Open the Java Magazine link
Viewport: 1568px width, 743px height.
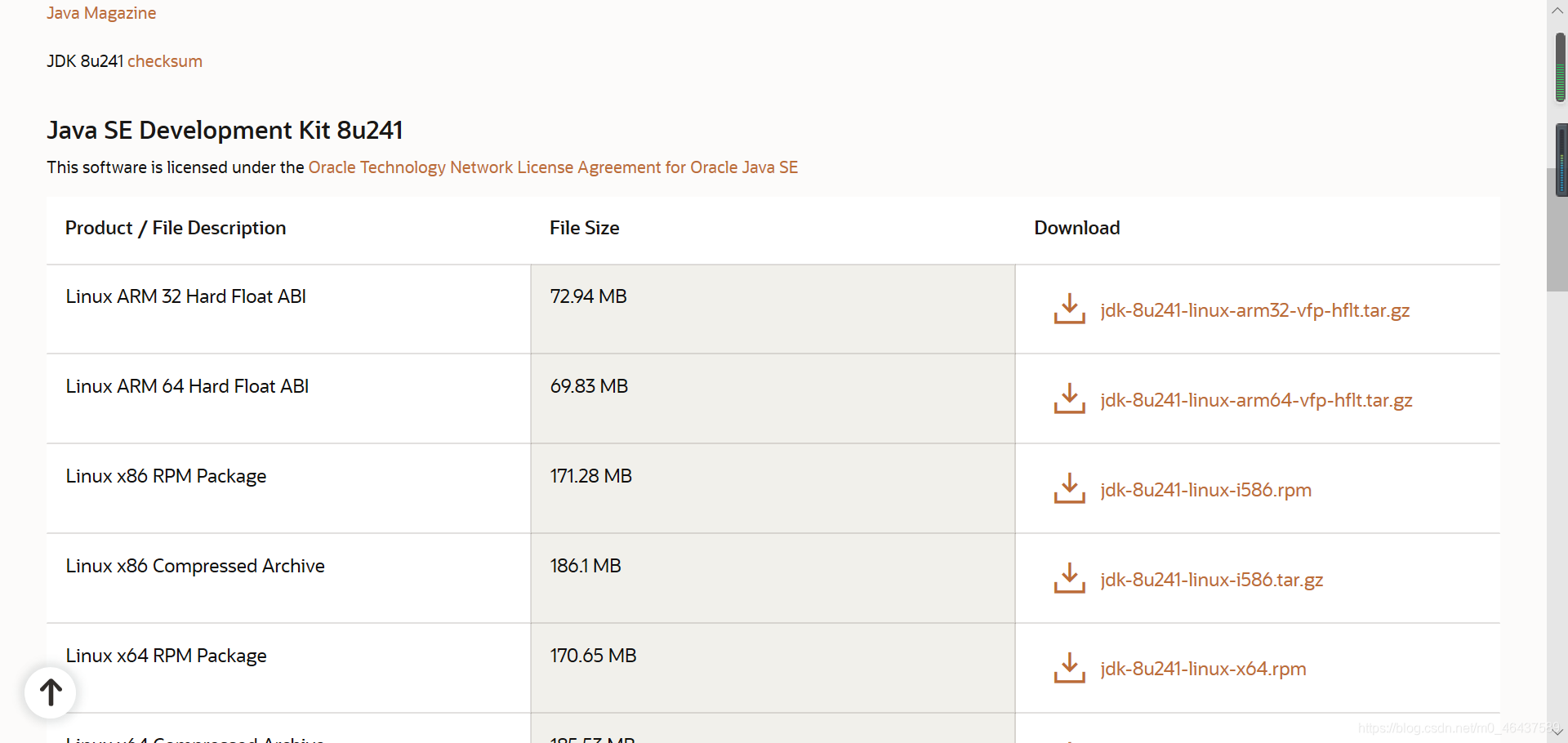point(101,13)
